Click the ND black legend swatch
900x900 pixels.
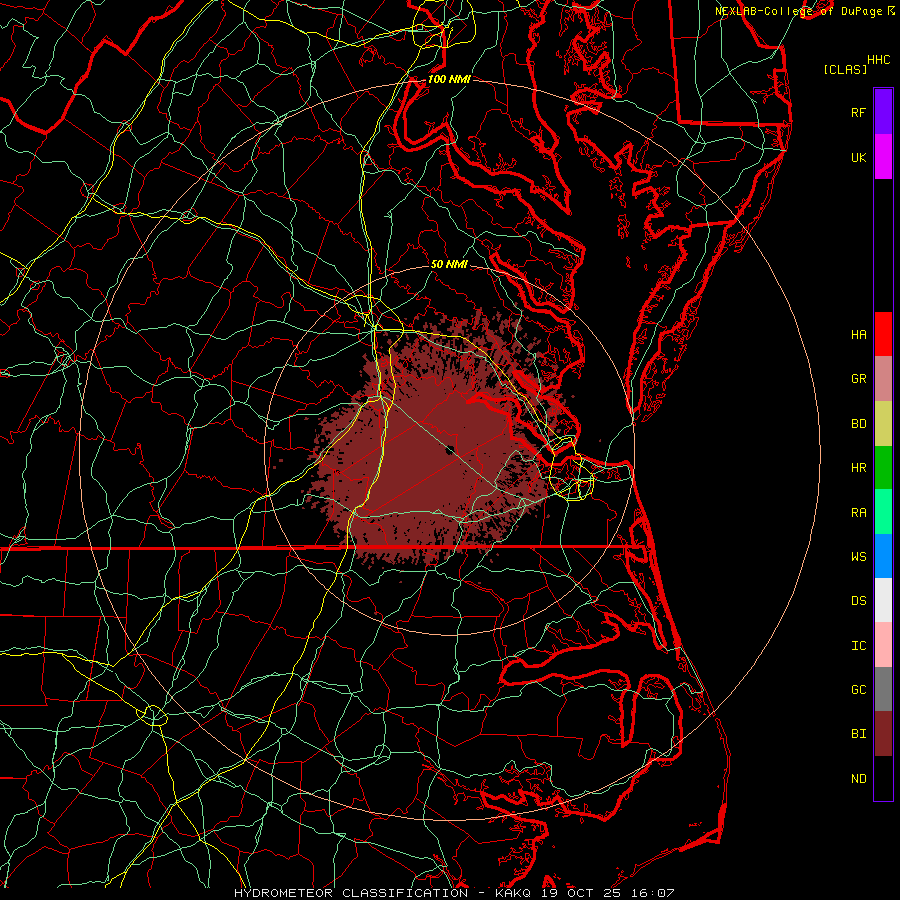[883, 778]
